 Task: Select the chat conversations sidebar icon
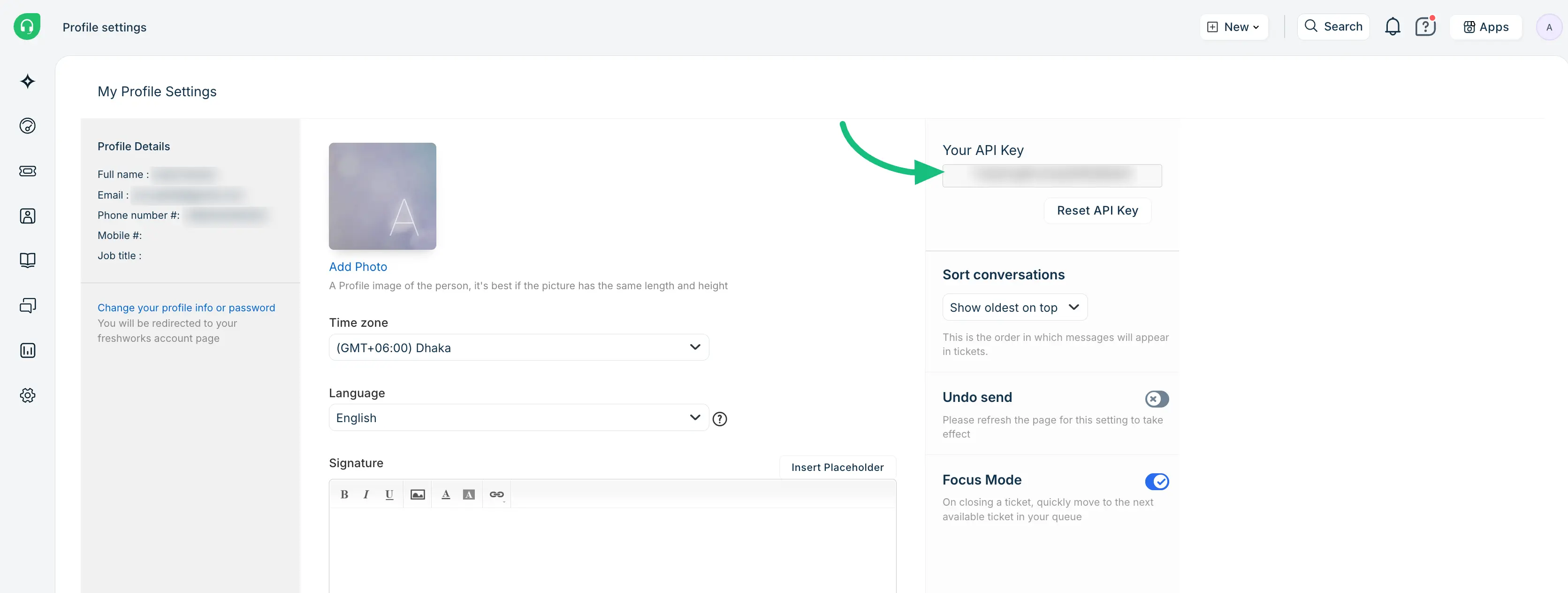click(27, 305)
